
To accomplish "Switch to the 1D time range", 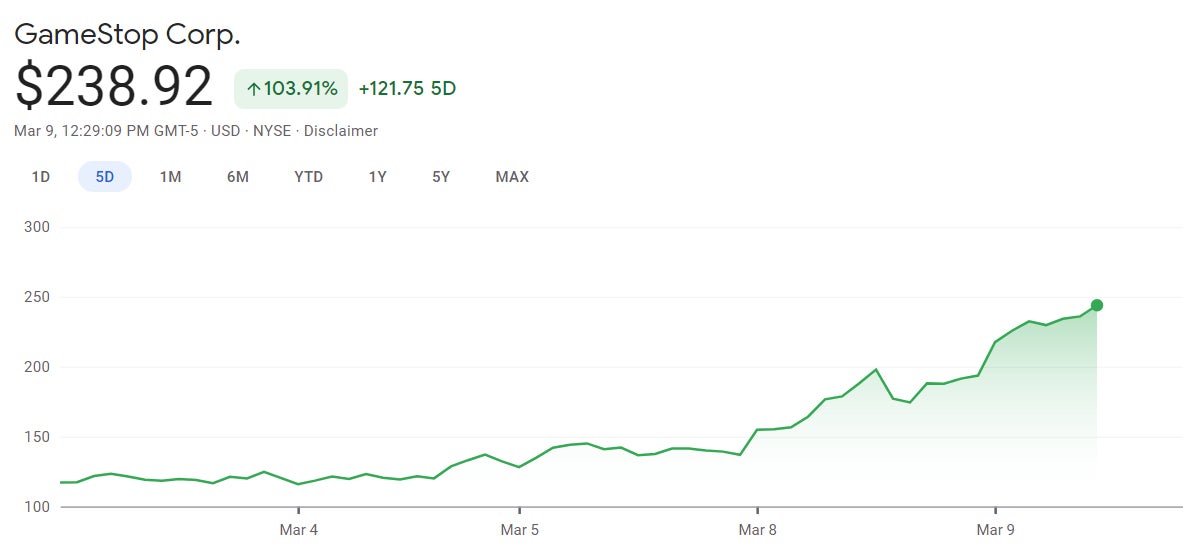I will 40,177.
